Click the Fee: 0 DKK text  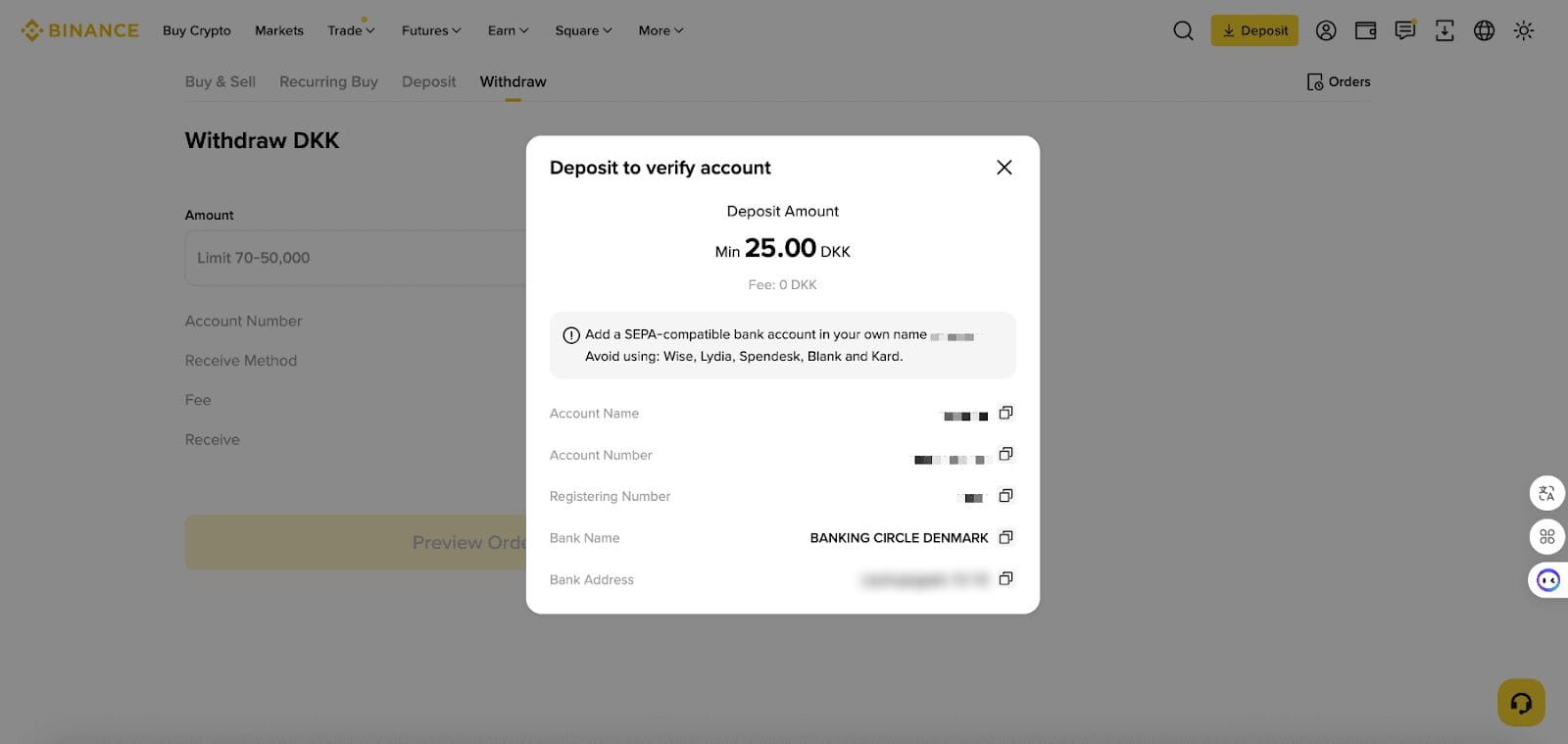[x=782, y=285]
